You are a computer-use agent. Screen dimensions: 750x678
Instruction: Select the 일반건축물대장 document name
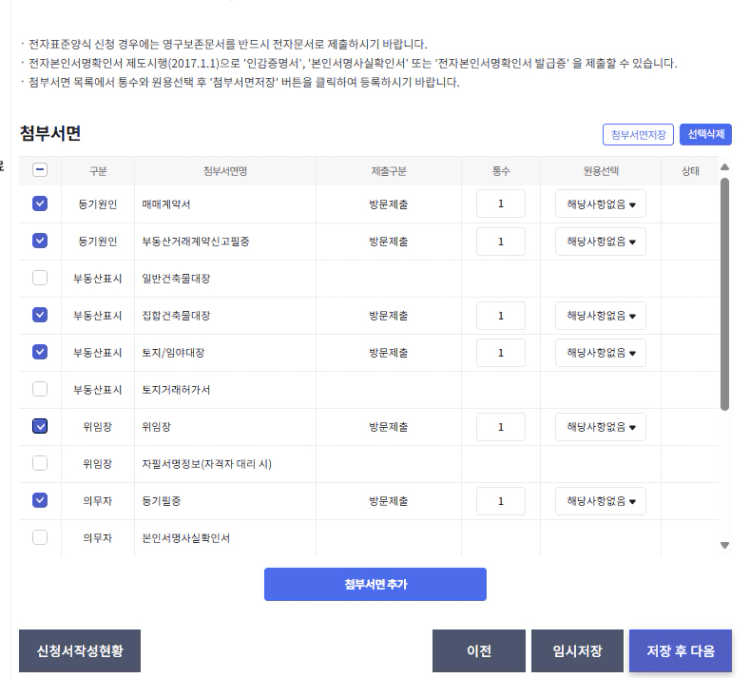[x=176, y=278]
